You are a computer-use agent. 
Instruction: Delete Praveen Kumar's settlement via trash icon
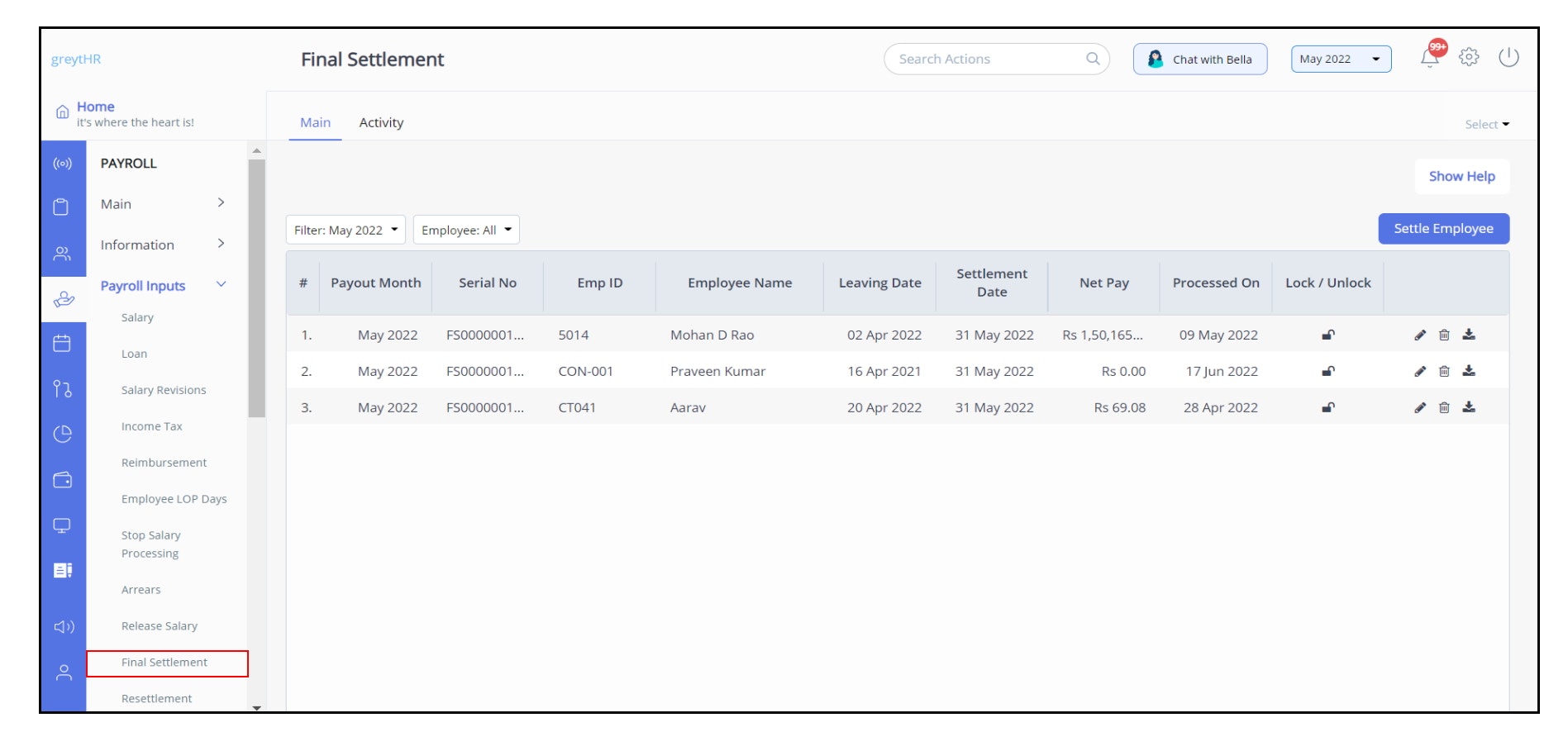pos(1444,371)
